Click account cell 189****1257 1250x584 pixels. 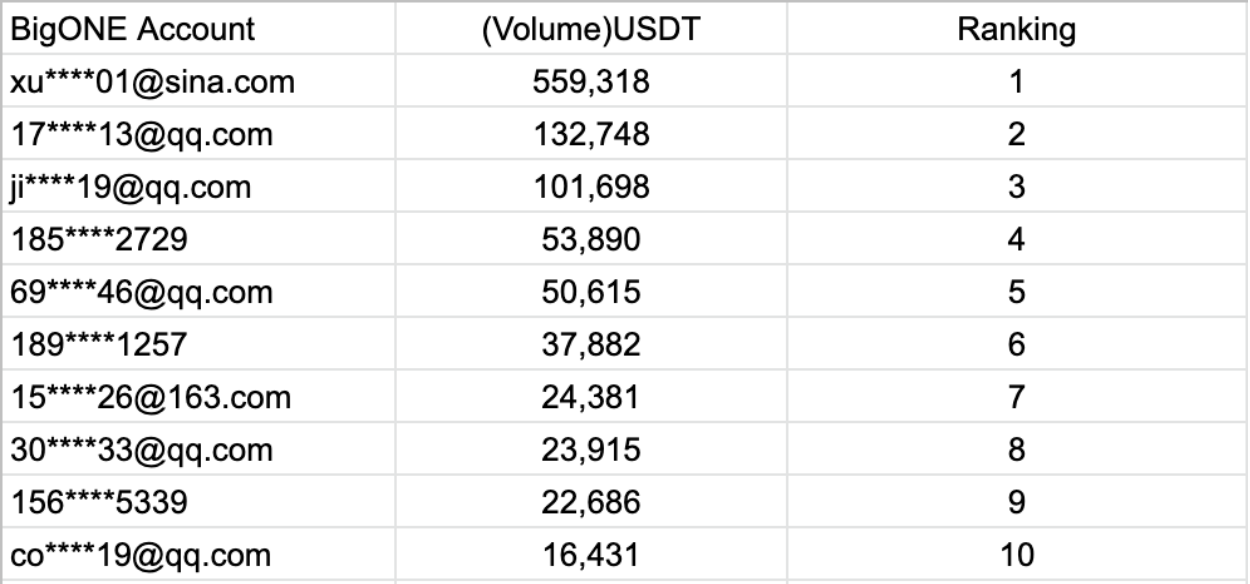point(98,345)
